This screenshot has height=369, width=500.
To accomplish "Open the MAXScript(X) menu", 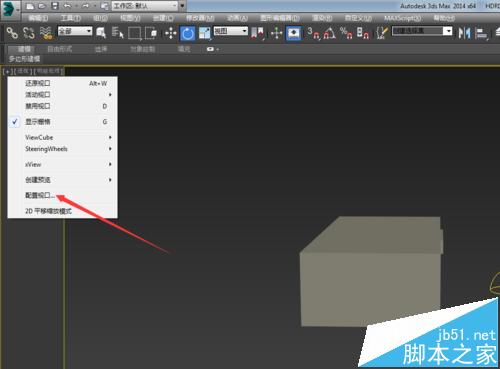I will pyautogui.click(x=403, y=18).
